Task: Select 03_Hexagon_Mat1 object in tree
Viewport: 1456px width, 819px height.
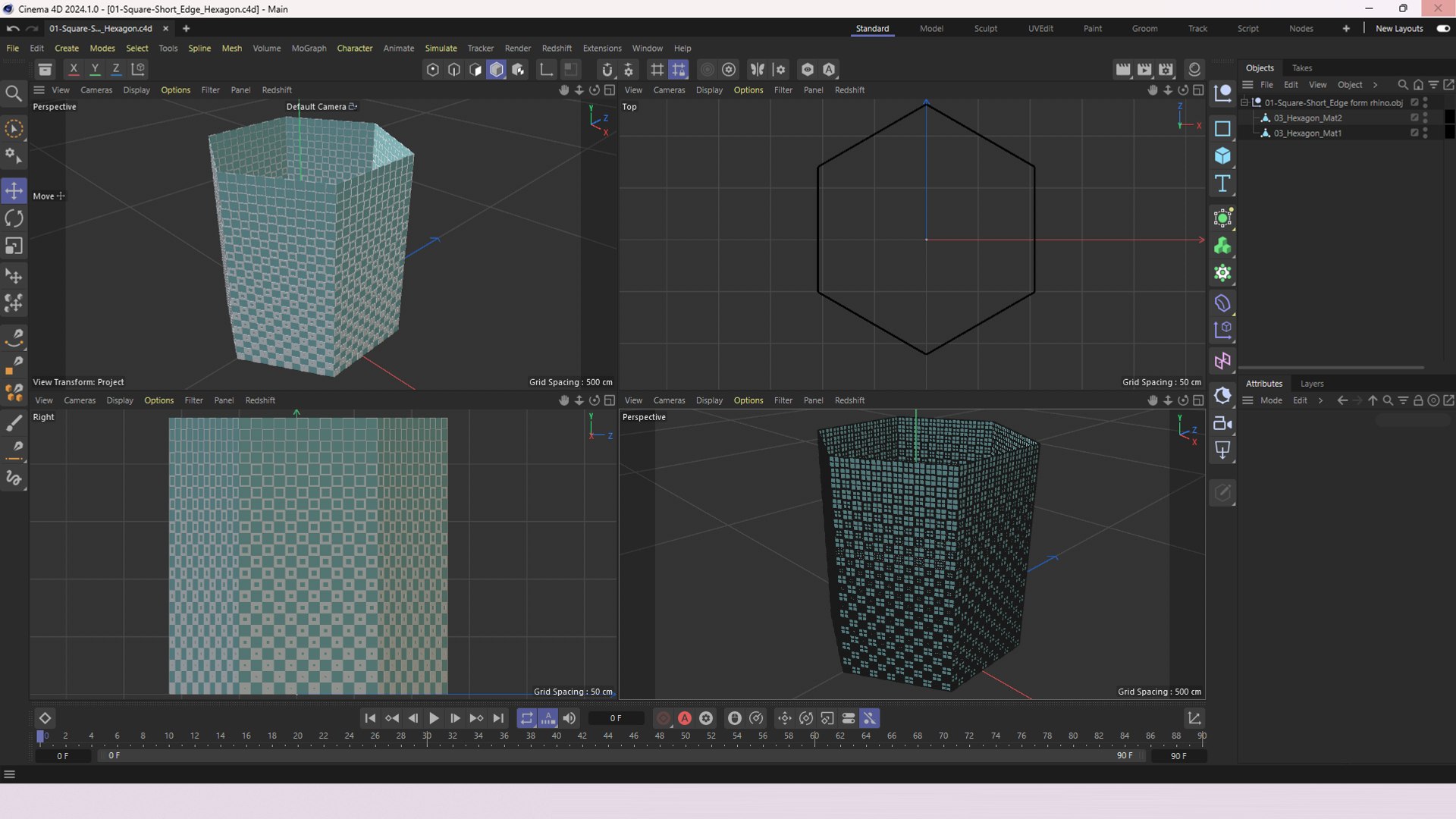Action: pyautogui.click(x=1307, y=133)
